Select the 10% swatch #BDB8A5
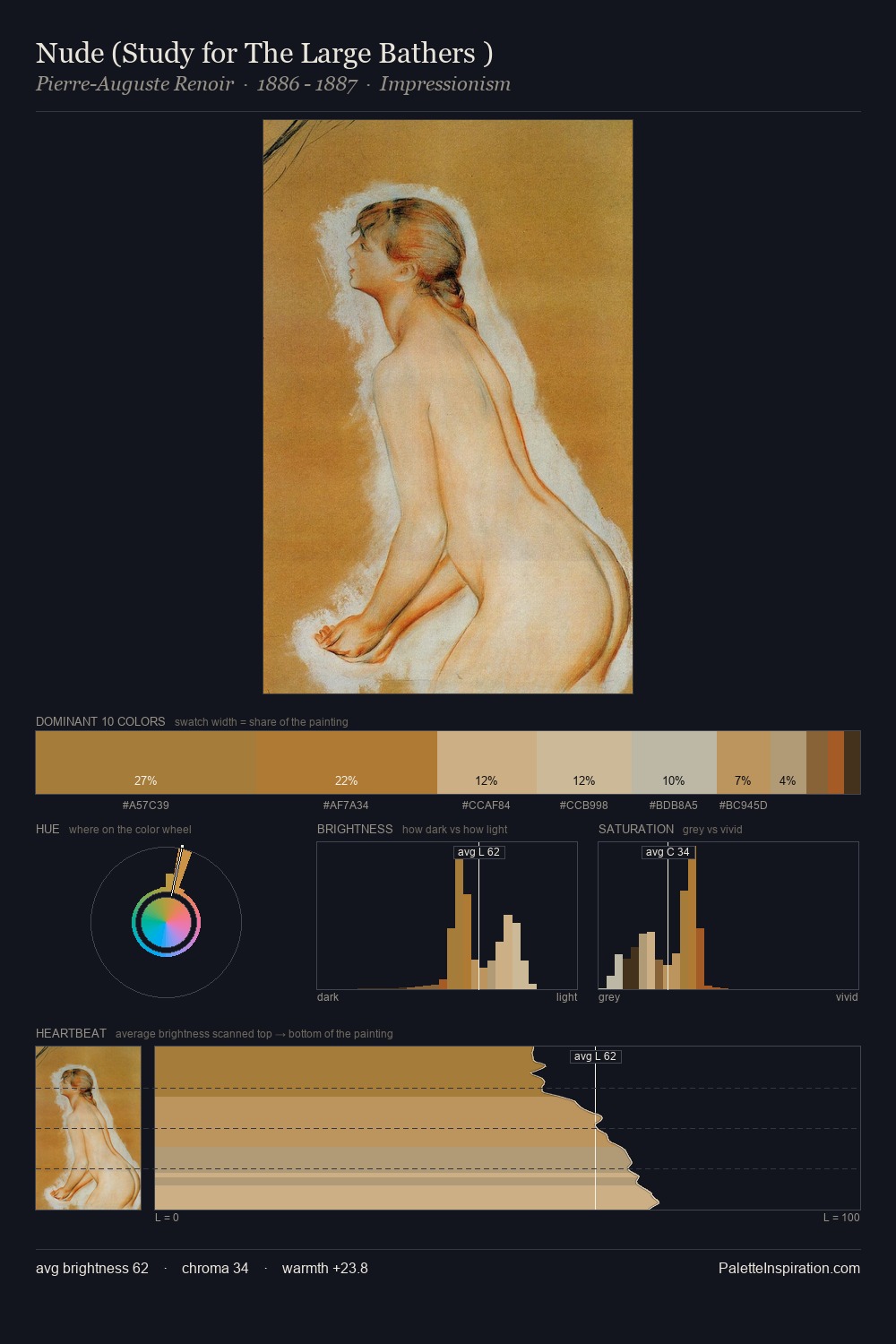The width and height of the screenshot is (896, 1344). click(674, 762)
